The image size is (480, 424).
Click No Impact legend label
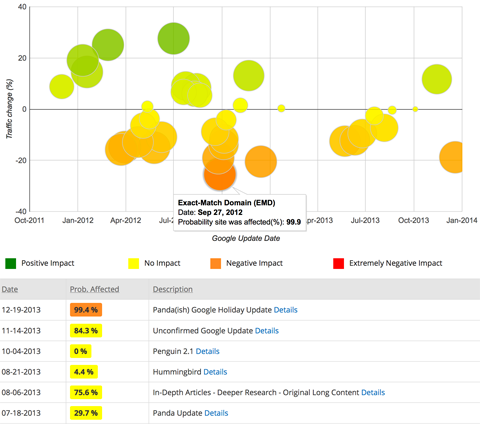162,263
